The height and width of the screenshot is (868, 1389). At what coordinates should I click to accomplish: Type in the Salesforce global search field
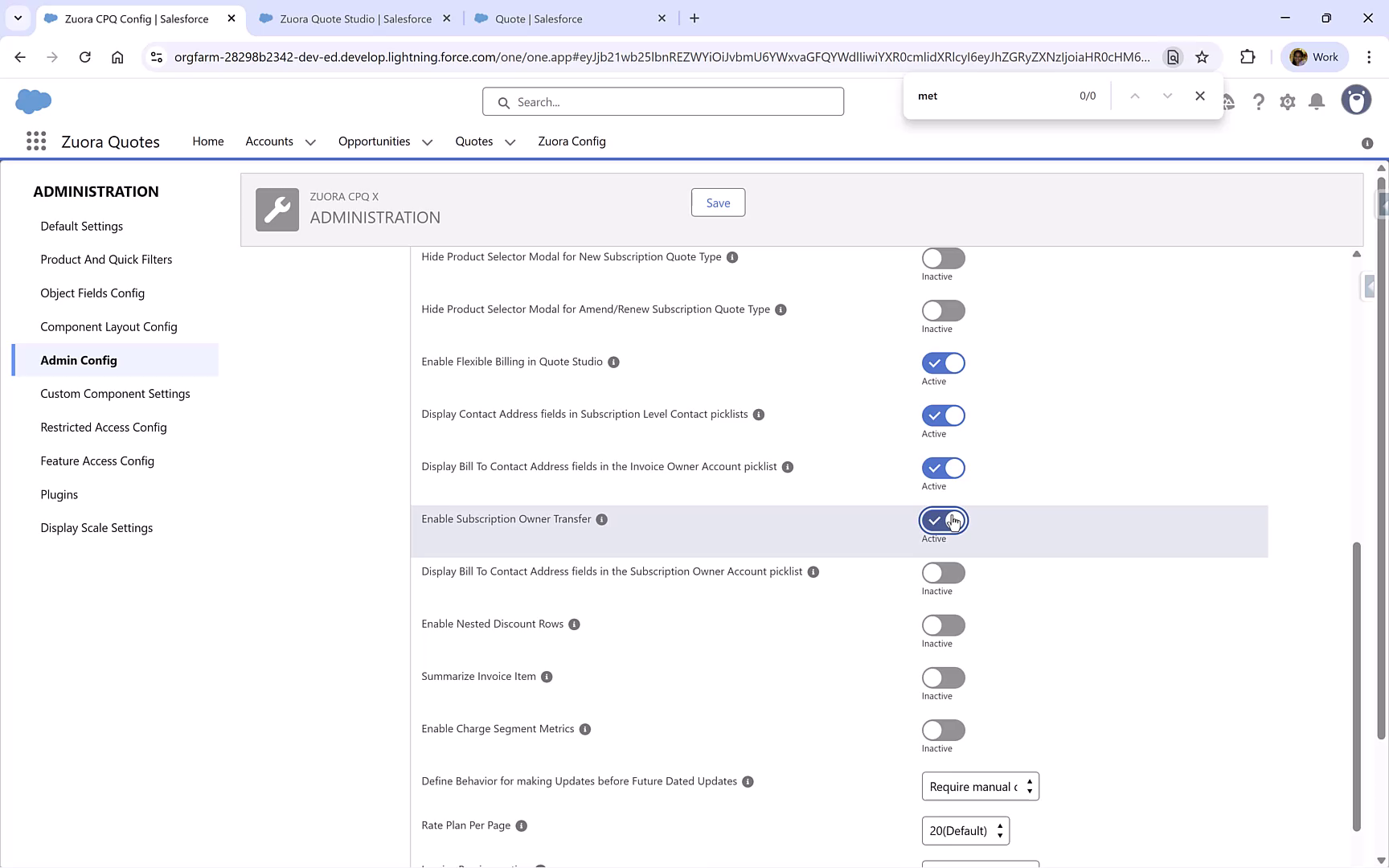click(662, 101)
